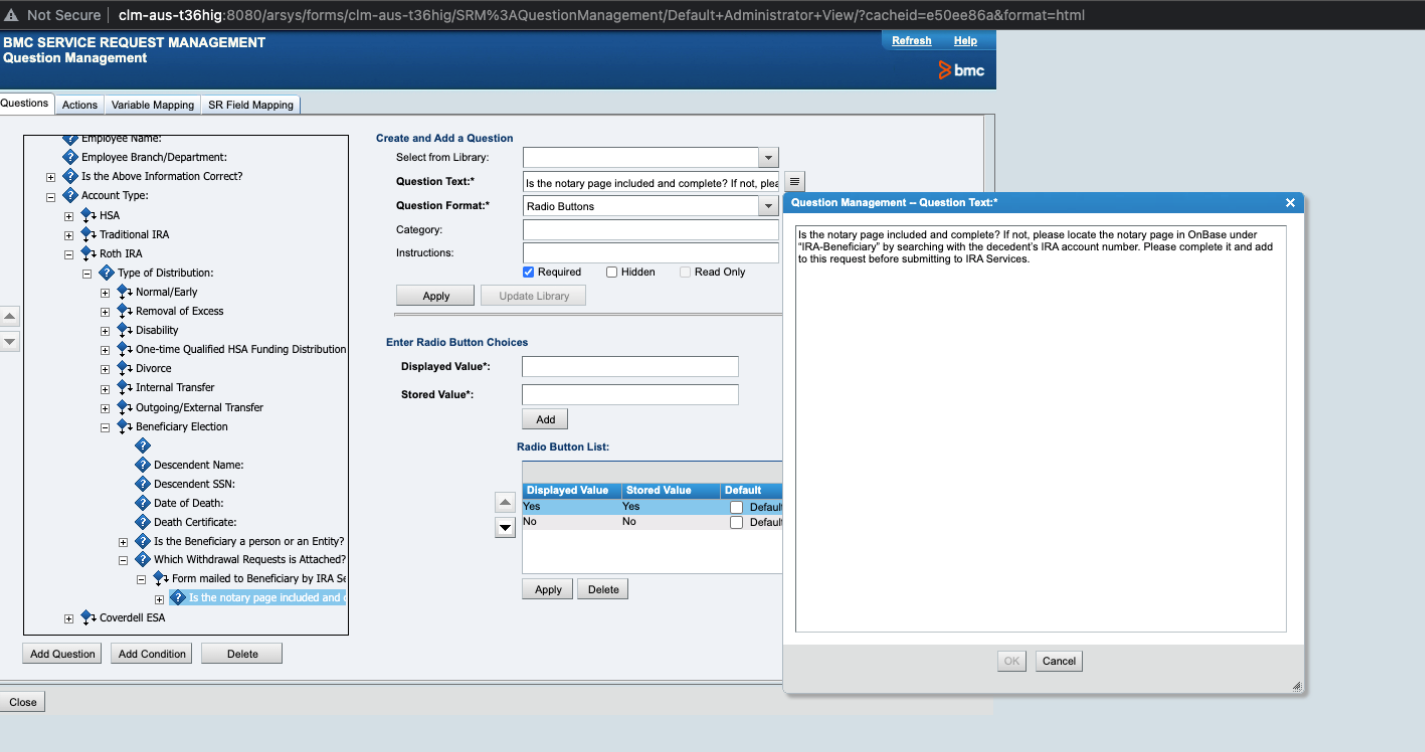Click the condition icon beside Removal of Excess
1425x752 pixels.
[x=124, y=311]
